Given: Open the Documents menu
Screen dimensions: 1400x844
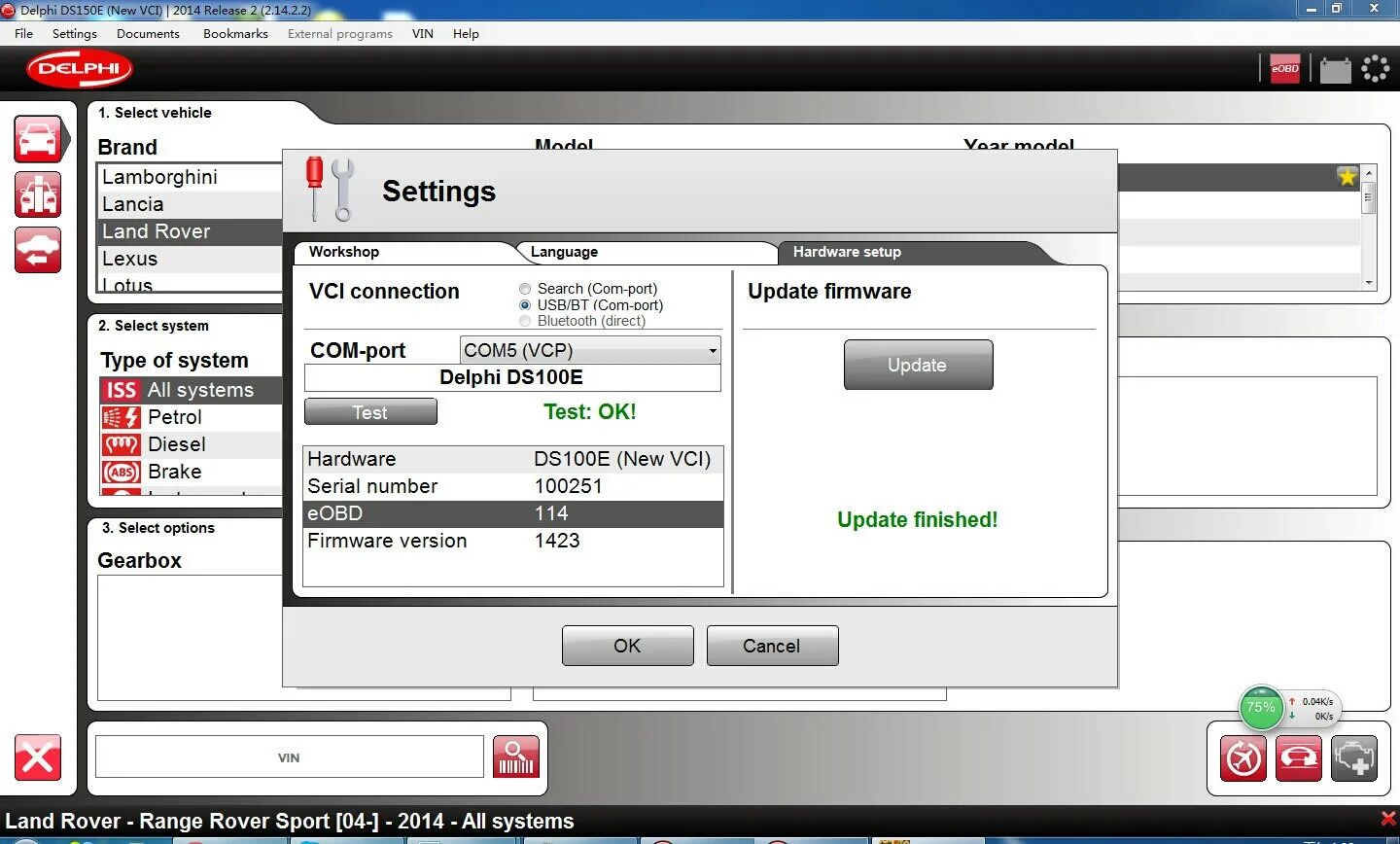Looking at the screenshot, I should coord(148,33).
